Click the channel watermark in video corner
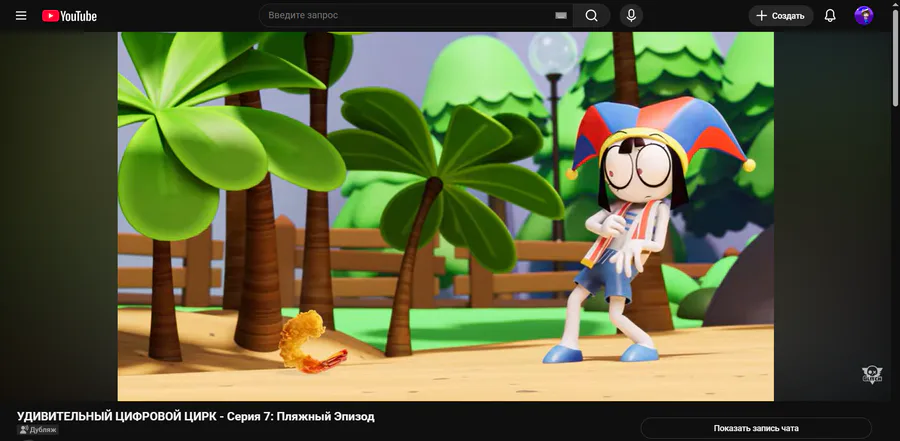The image size is (900, 441). (x=872, y=374)
